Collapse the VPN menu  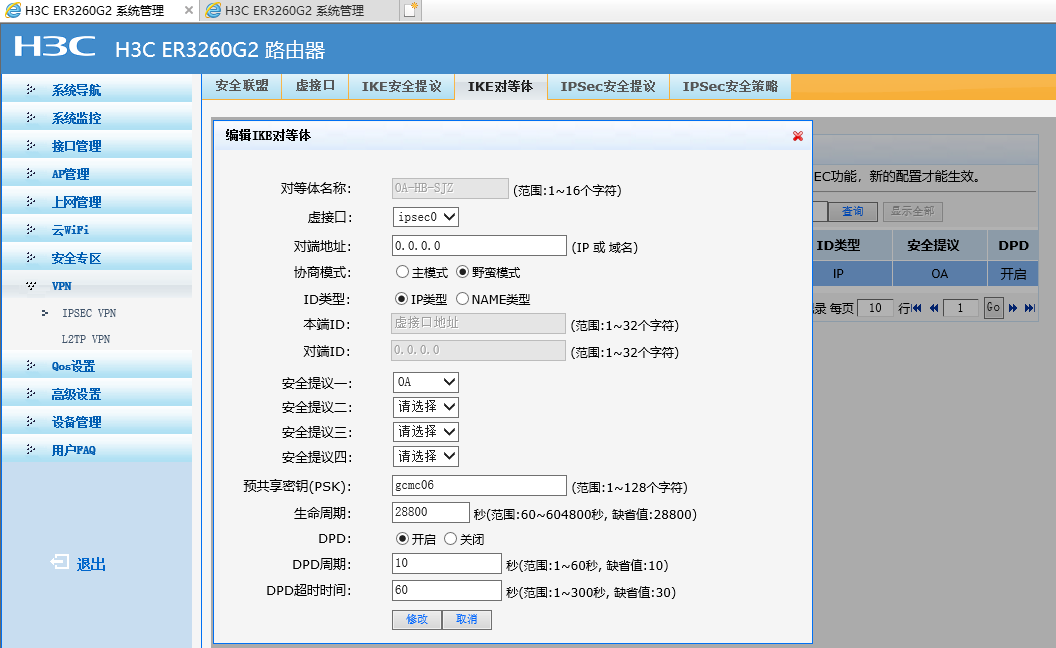click(97, 286)
